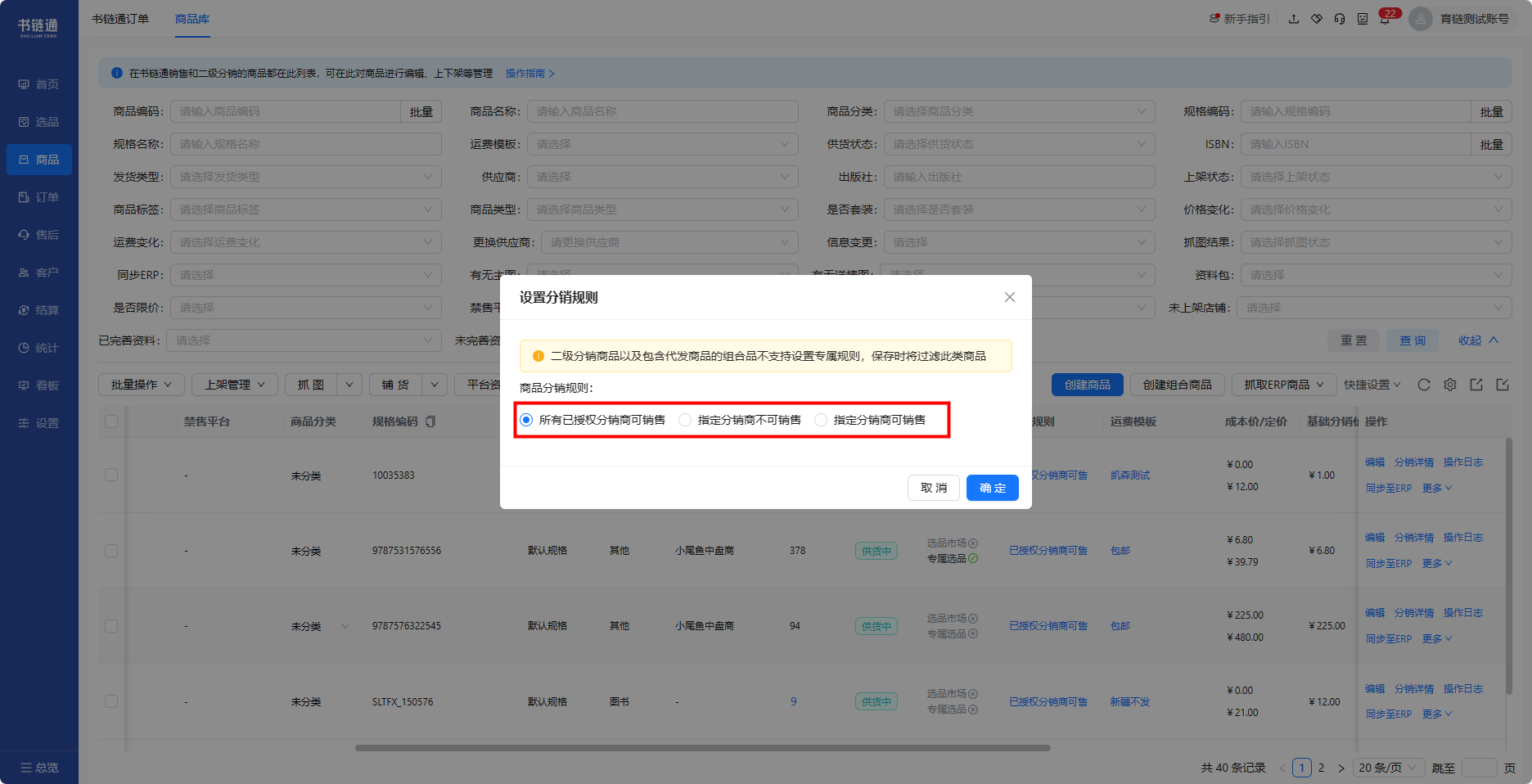Copy icon next to 规格编码 header
This screenshot has height=784, width=1532.
[430, 421]
